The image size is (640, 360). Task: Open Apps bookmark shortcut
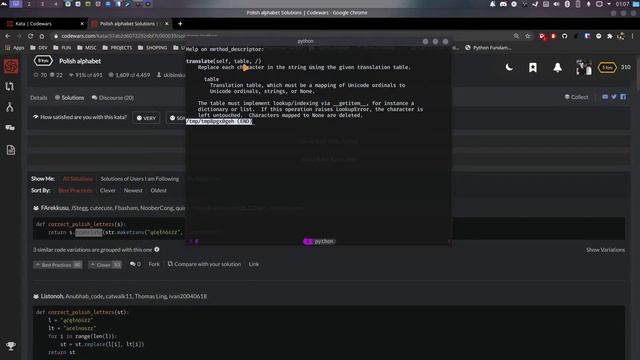coord(15,48)
